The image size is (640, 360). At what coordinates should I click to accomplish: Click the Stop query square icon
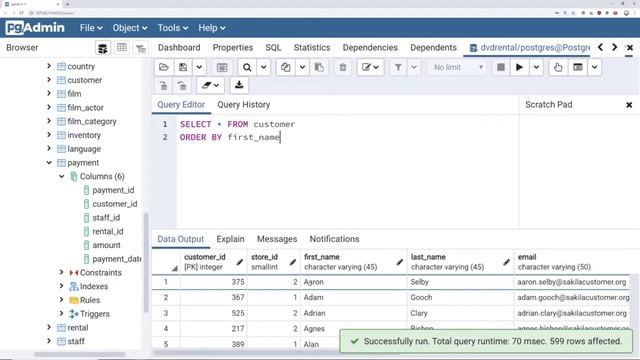tap(501, 67)
